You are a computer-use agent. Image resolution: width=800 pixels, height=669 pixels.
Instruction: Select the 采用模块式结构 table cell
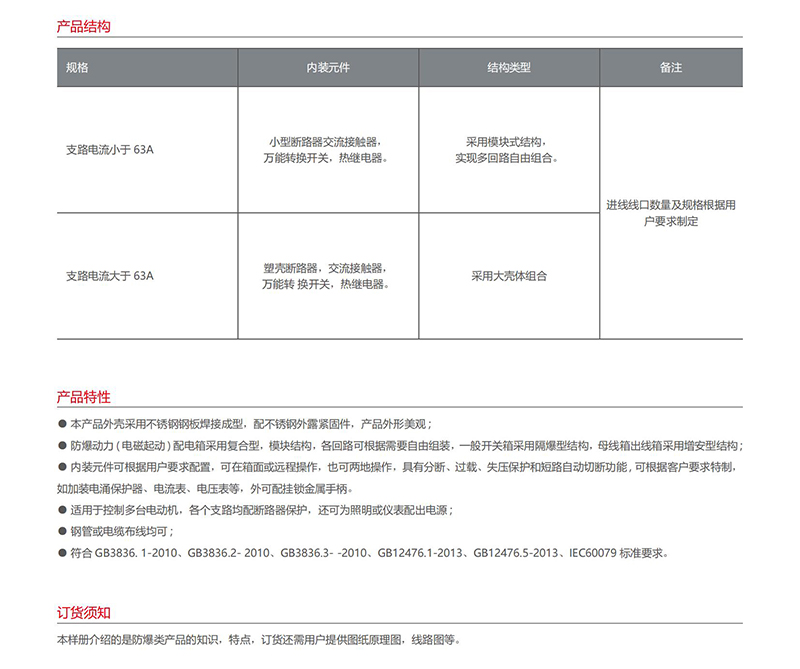click(x=508, y=150)
